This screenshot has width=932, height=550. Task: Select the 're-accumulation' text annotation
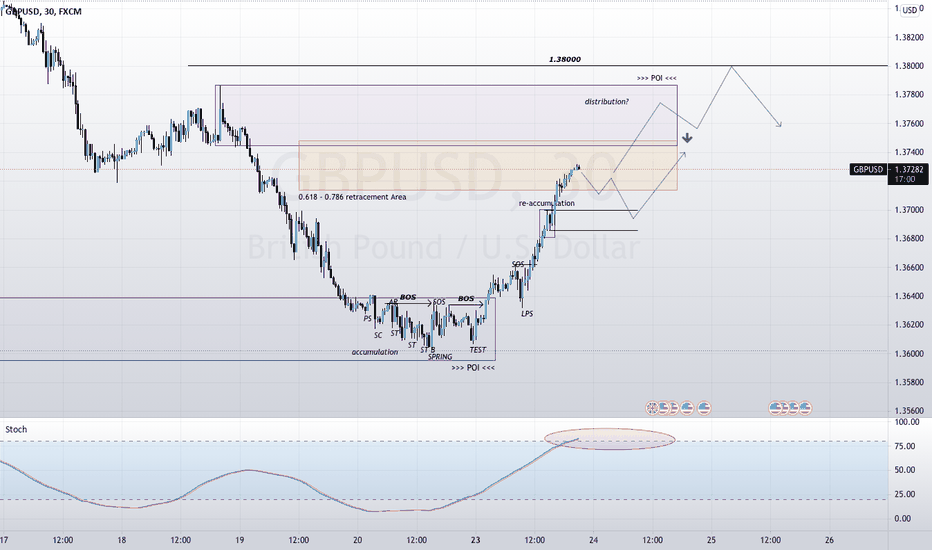click(546, 203)
